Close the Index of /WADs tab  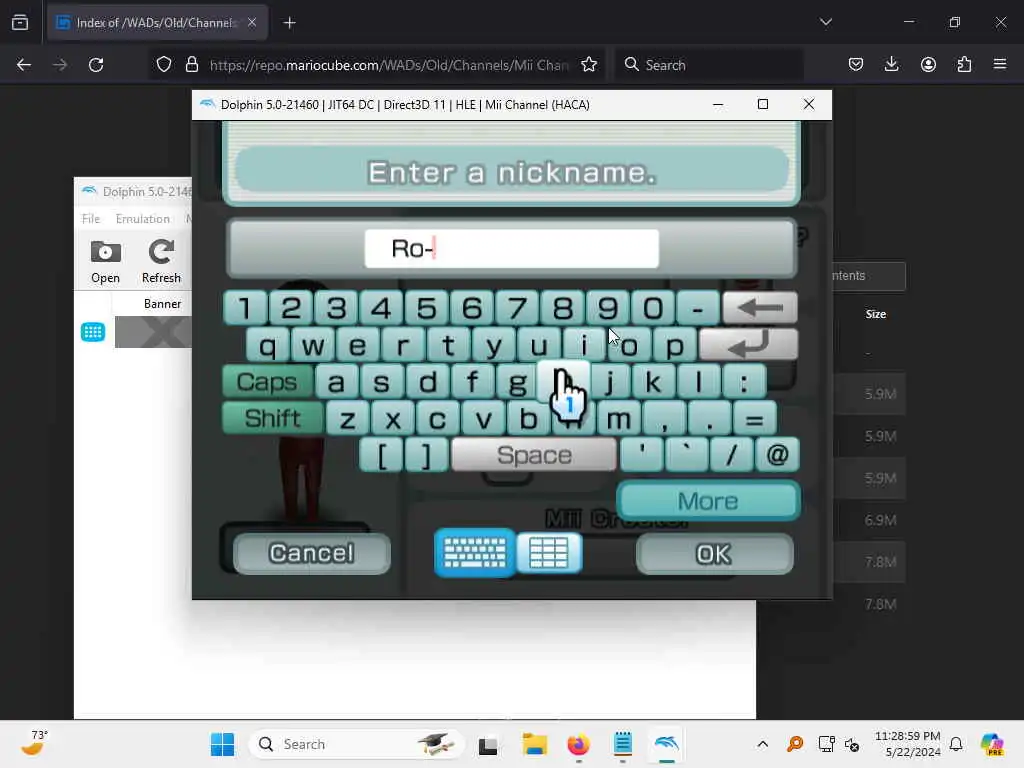252,22
